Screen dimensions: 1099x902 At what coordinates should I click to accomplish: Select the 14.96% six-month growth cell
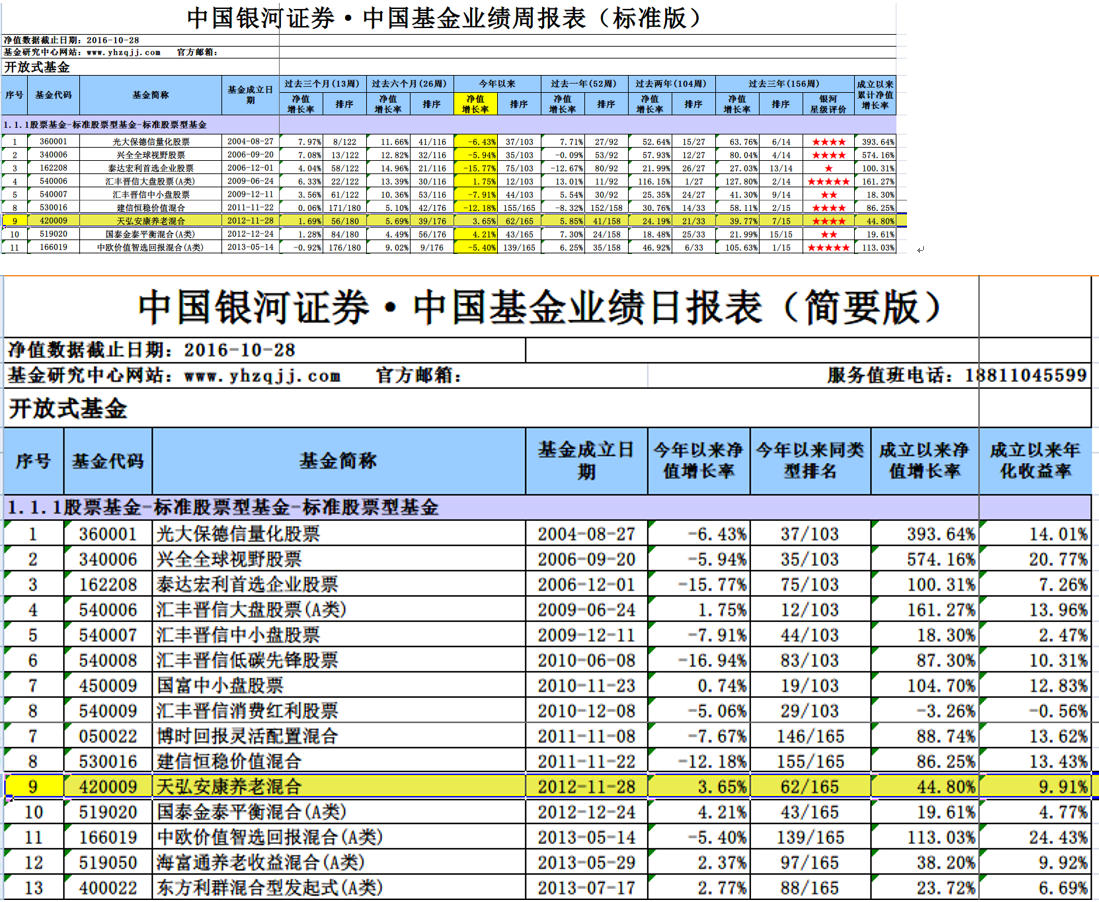tap(388, 168)
